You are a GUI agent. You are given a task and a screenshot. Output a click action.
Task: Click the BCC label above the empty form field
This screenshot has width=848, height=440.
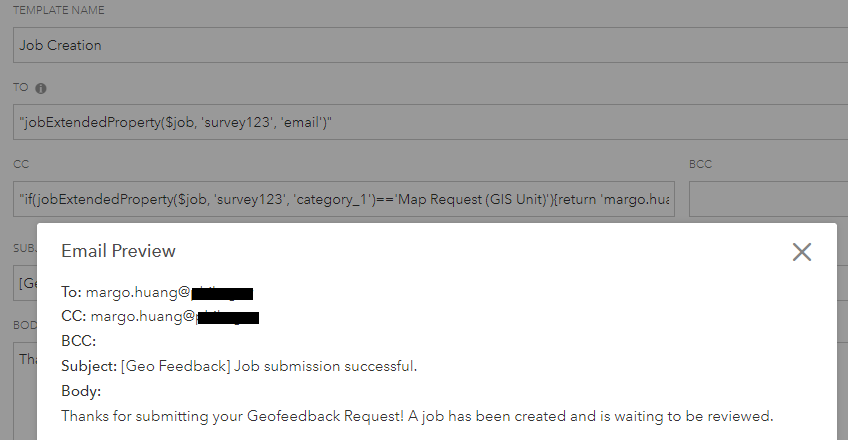point(700,164)
